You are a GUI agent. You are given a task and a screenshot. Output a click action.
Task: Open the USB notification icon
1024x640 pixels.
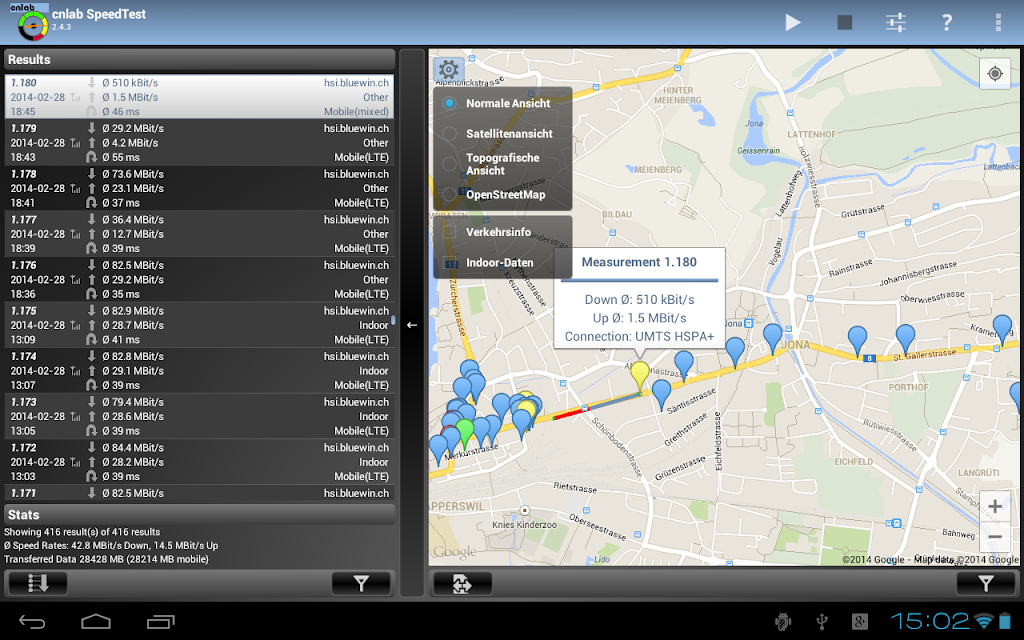tap(822, 621)
